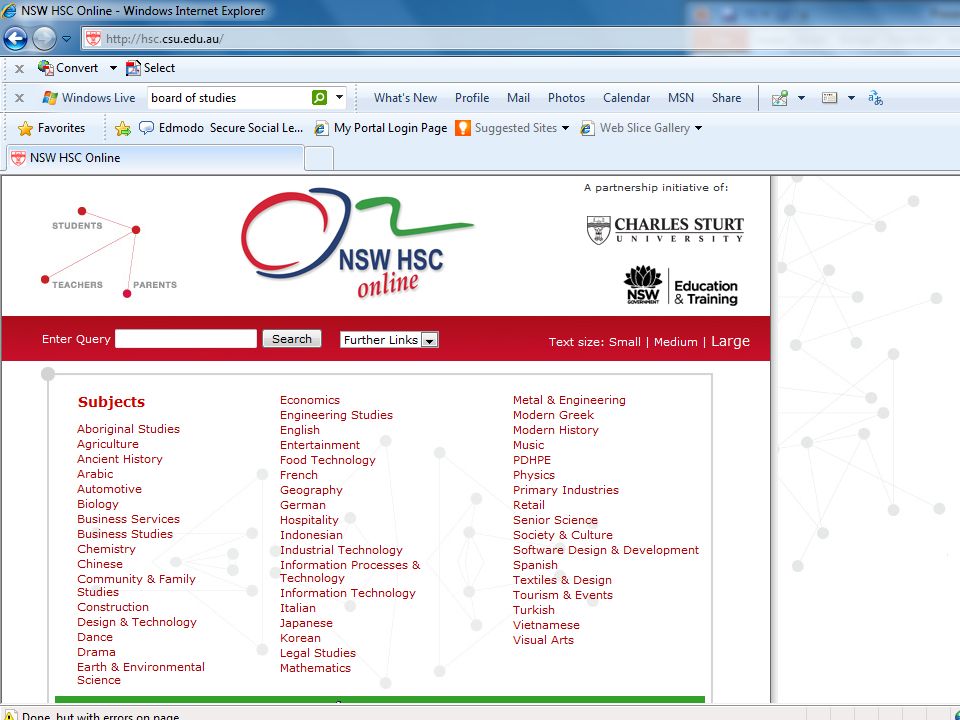This screenshot has height=720, width=960.
Task: Click the Charles Sturt University logo
Action: [x=665, y=230]
